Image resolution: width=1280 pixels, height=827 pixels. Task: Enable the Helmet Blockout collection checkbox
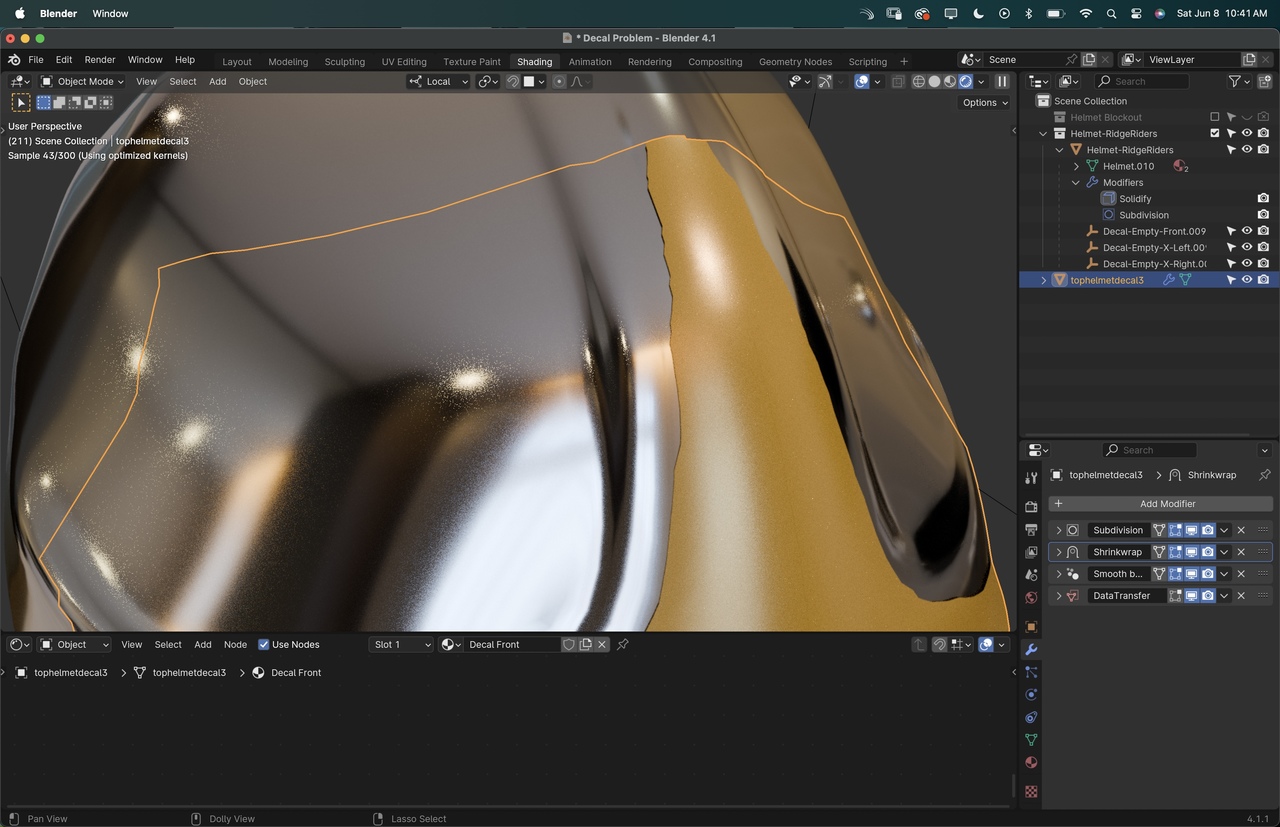pos(1215,117)
